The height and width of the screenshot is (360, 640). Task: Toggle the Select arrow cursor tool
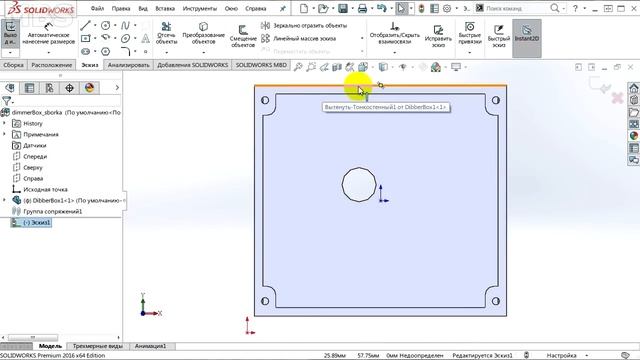(402, 8)
